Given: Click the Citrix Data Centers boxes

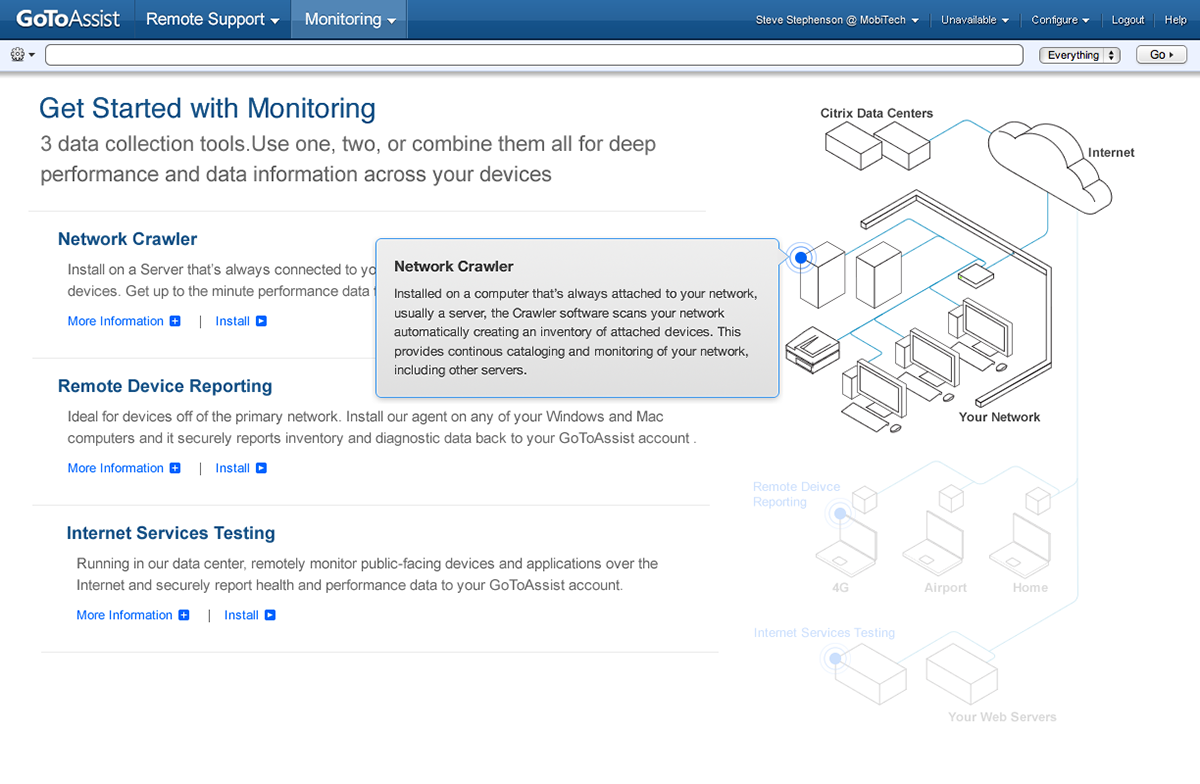Looking at the screenshot, I should pyautogui.click(x=878, y=145).
